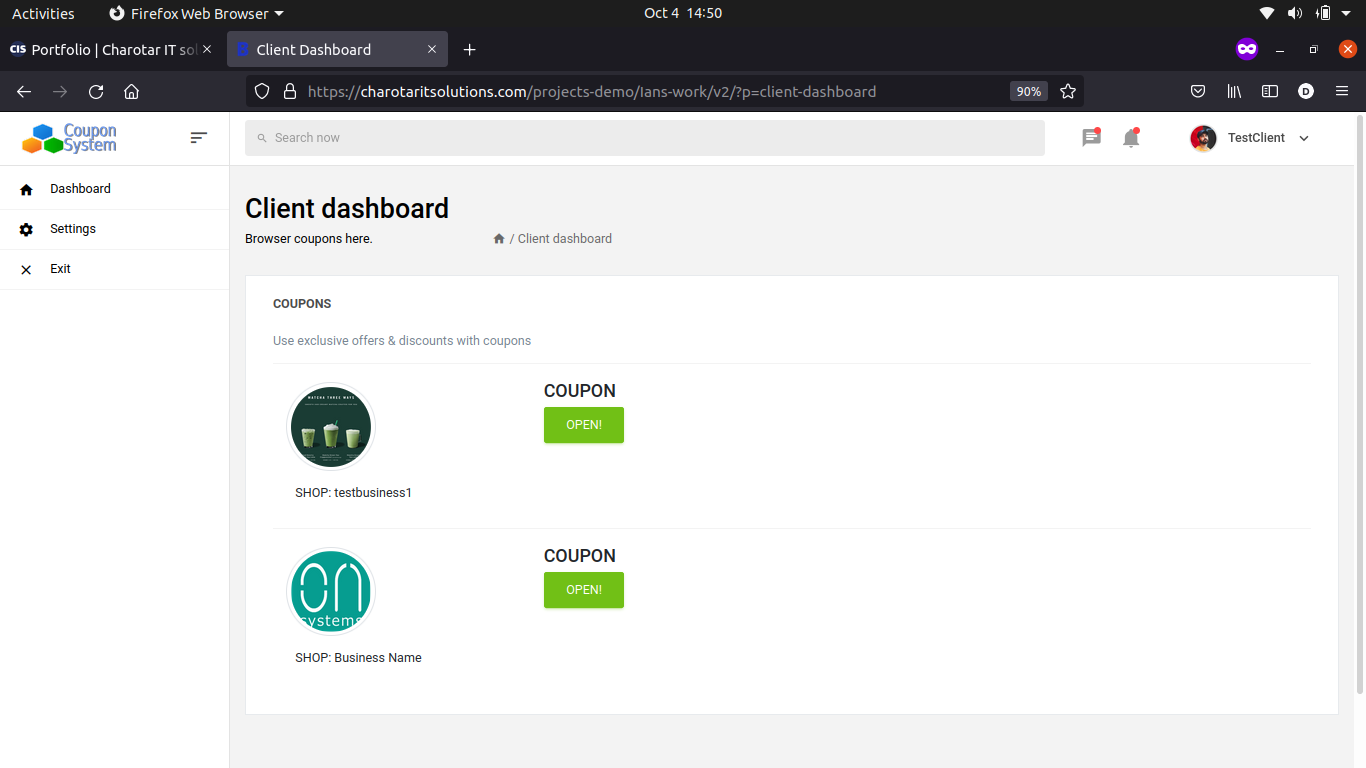Click the site padlock icon
Viewport: 1366px width, 768px height.
coord(290,91)
